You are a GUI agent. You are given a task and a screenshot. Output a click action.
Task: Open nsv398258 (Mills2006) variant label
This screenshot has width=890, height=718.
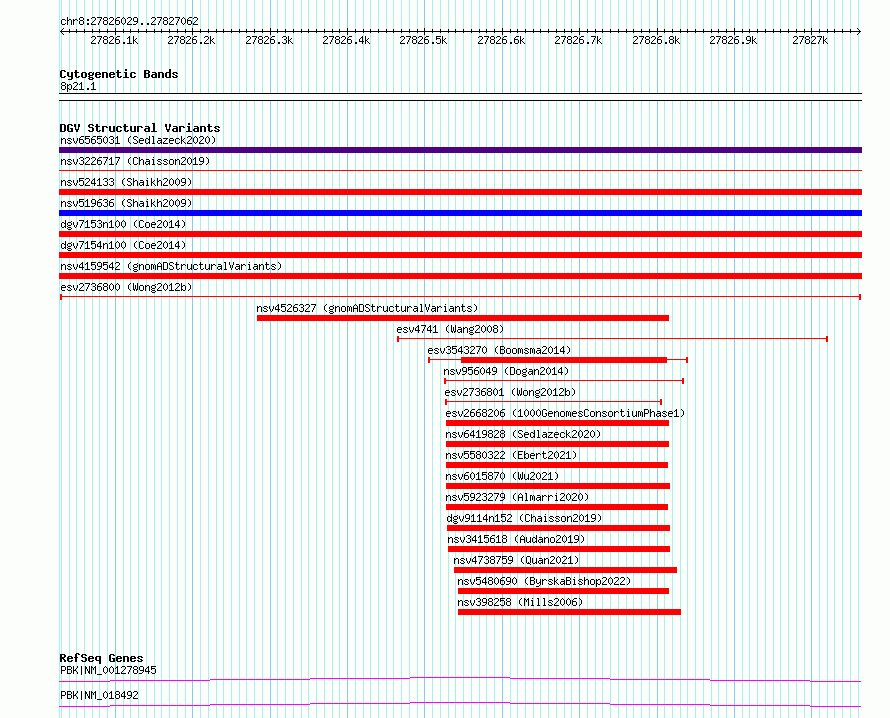pos(520,602)
